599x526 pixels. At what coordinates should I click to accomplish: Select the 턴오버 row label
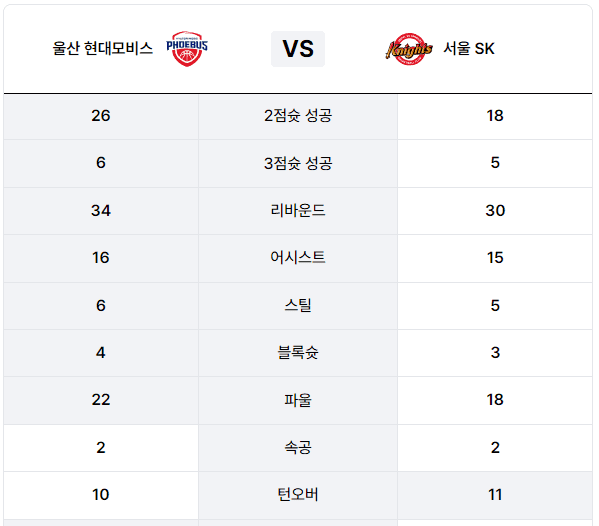pyautogui.click(x=298, y=495)
